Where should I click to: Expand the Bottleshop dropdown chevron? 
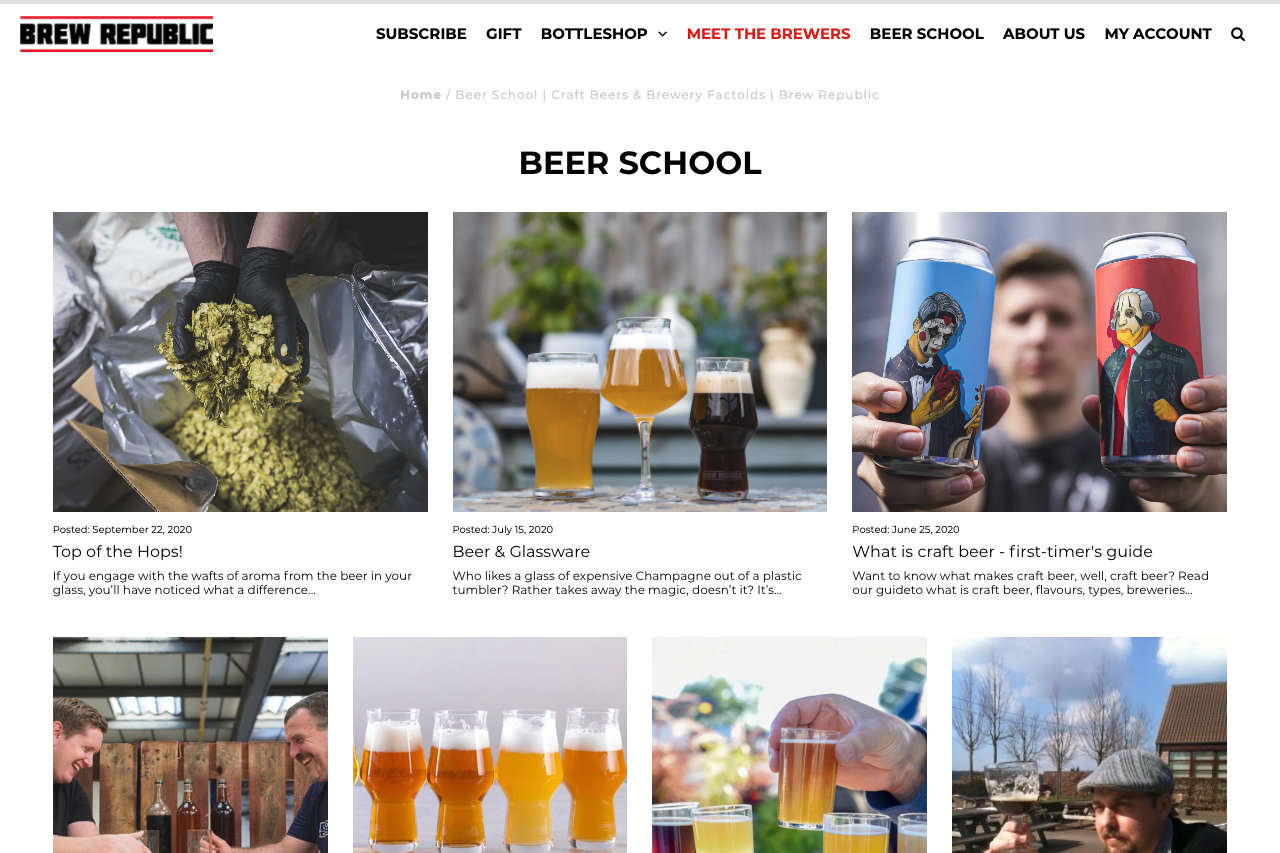[x=662, y=34]
